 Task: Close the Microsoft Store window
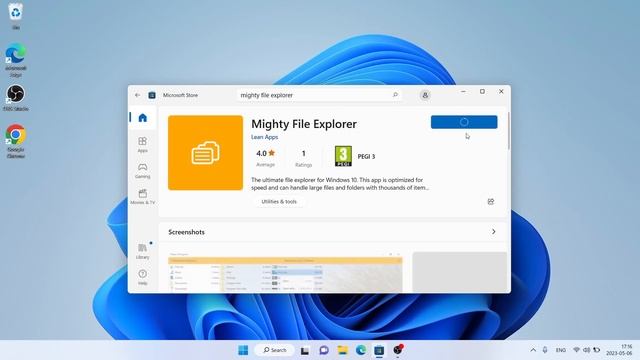501,92
